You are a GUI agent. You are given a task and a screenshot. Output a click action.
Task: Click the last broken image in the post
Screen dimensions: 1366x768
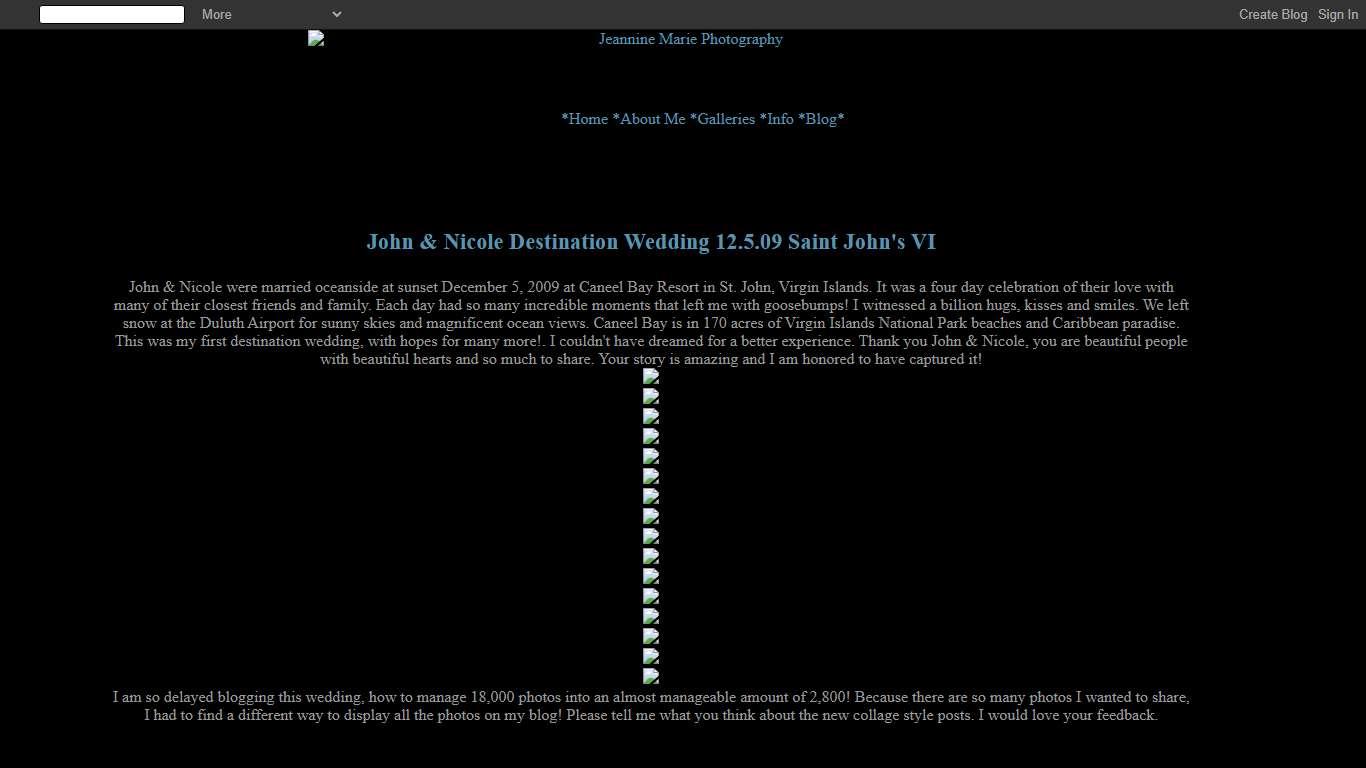[650, 677]
